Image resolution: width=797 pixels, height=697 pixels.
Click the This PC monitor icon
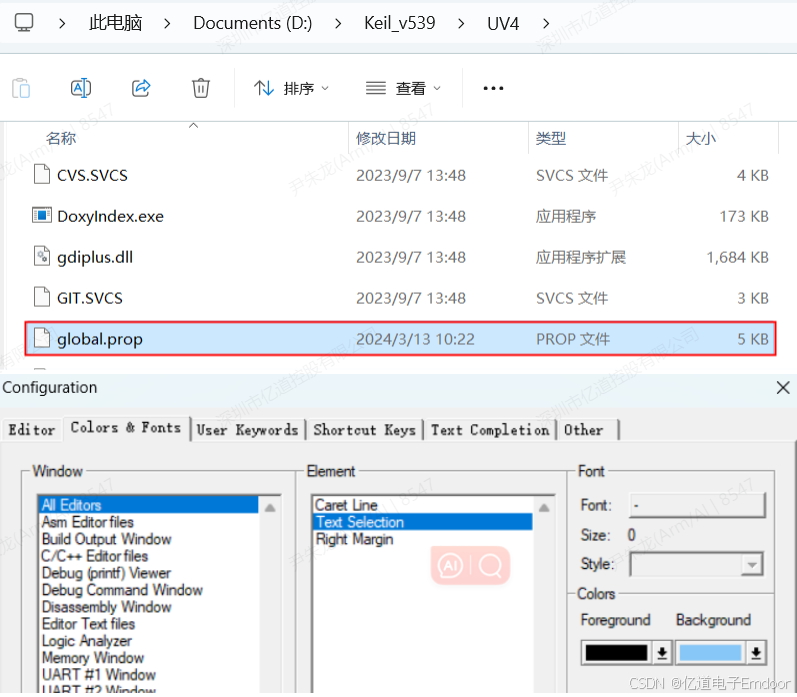click(x=24, y=22)
